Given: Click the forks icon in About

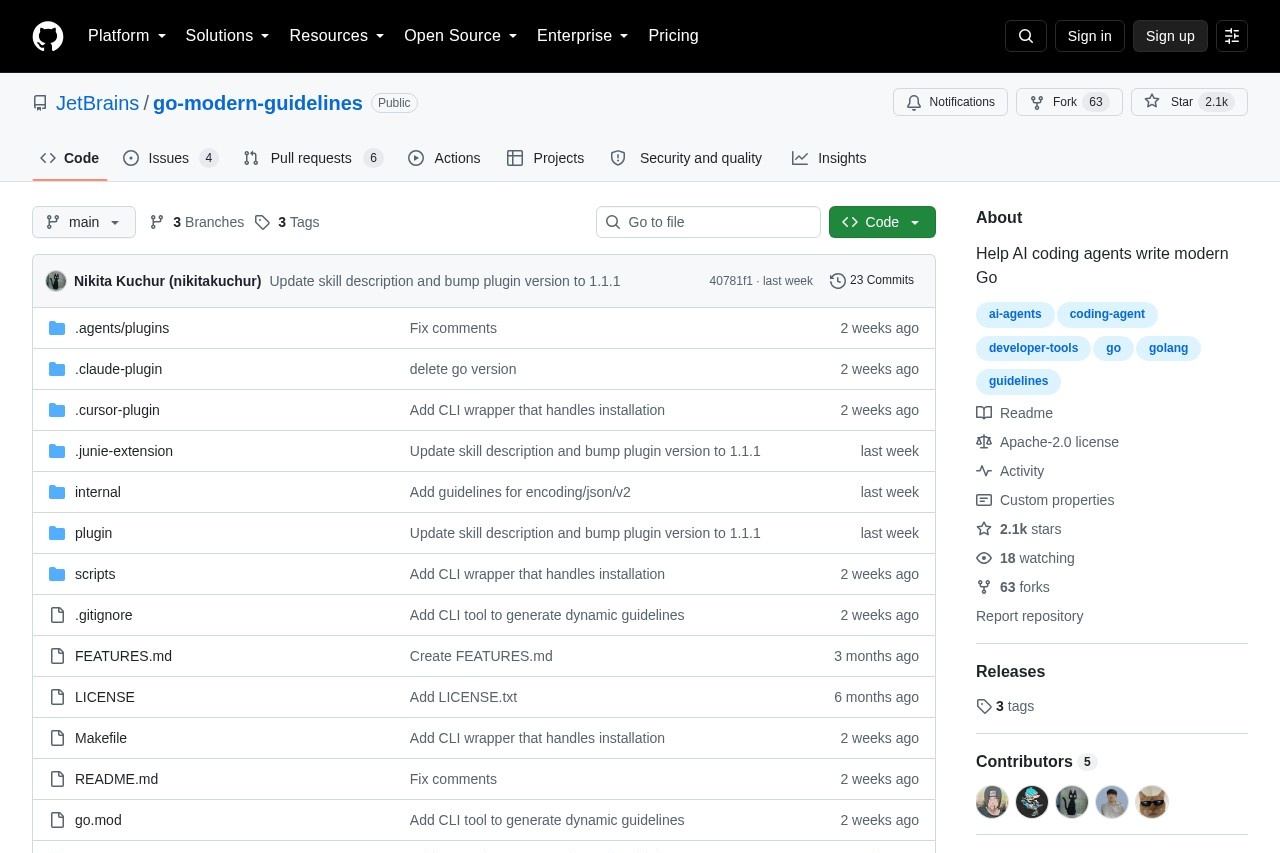Looking at the screenshot, I should point(984,587).
